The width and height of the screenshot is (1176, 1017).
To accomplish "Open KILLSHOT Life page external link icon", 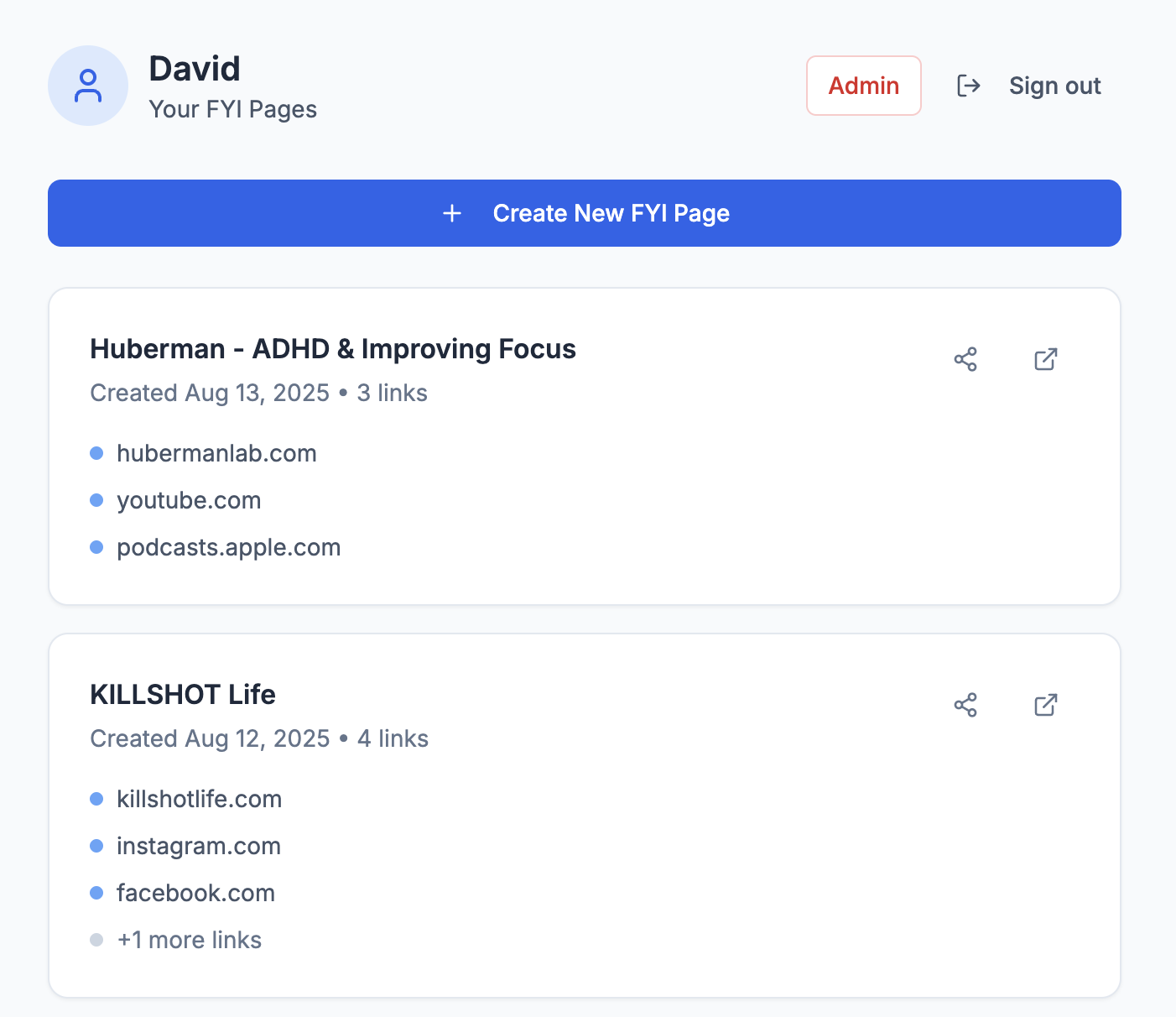I will pos(1045,705).
